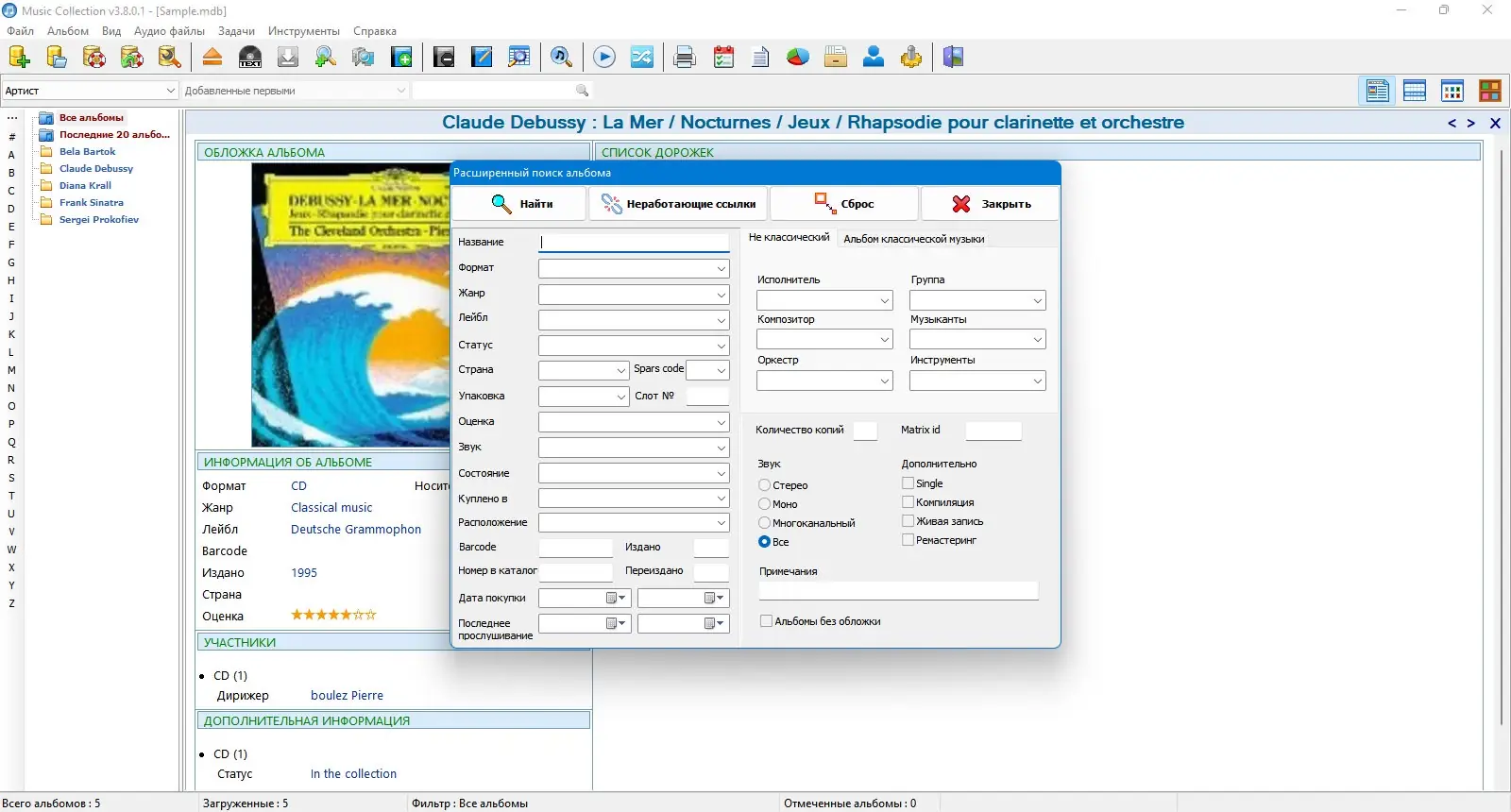The height and width of the screenshot is (812, 1511).
Task: Click the open database folder toolbar icon
Action: tap(57, 58)
